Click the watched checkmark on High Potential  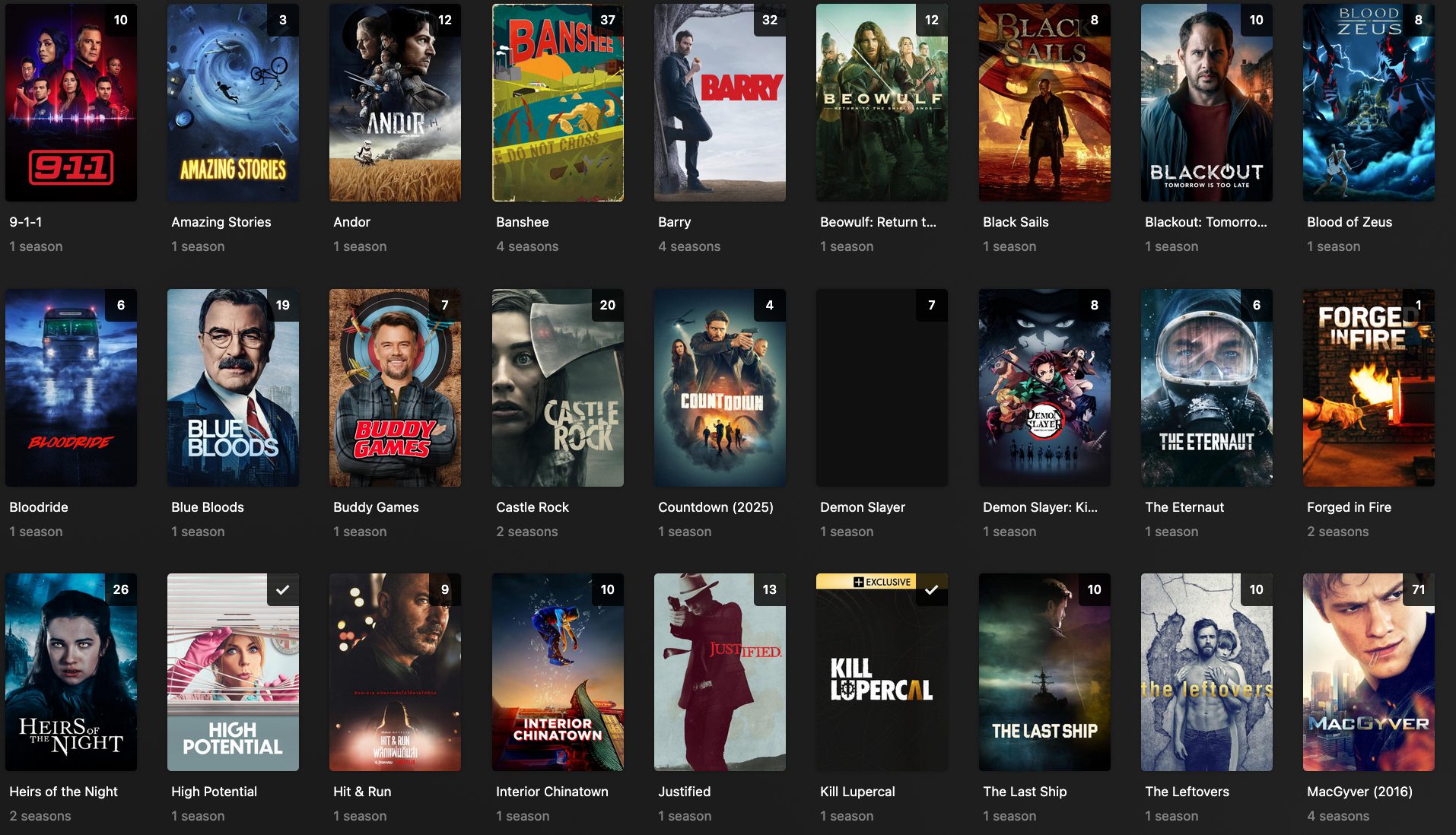click(283, 589)
